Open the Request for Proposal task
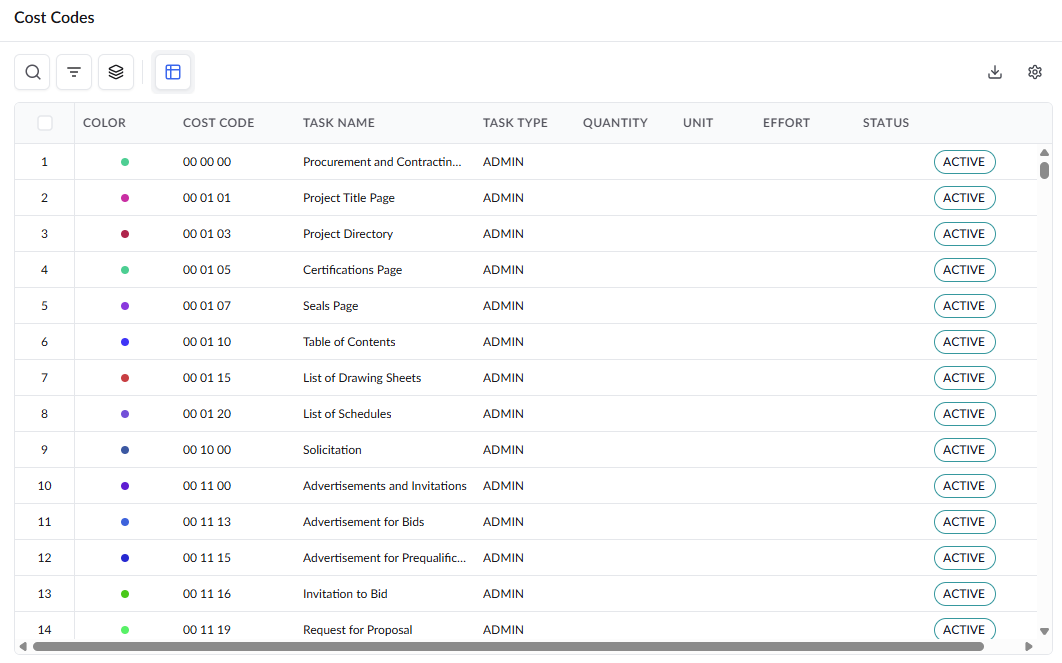 pos(358,630)
